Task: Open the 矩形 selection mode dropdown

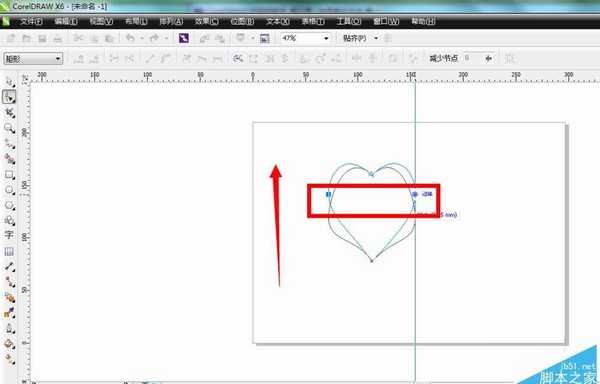Action: (x=33, y=59)
